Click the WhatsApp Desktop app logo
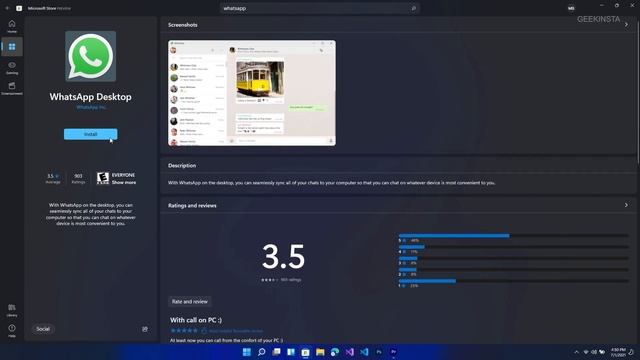This screenshot has height=360, width=640. (x=91, y=56)
